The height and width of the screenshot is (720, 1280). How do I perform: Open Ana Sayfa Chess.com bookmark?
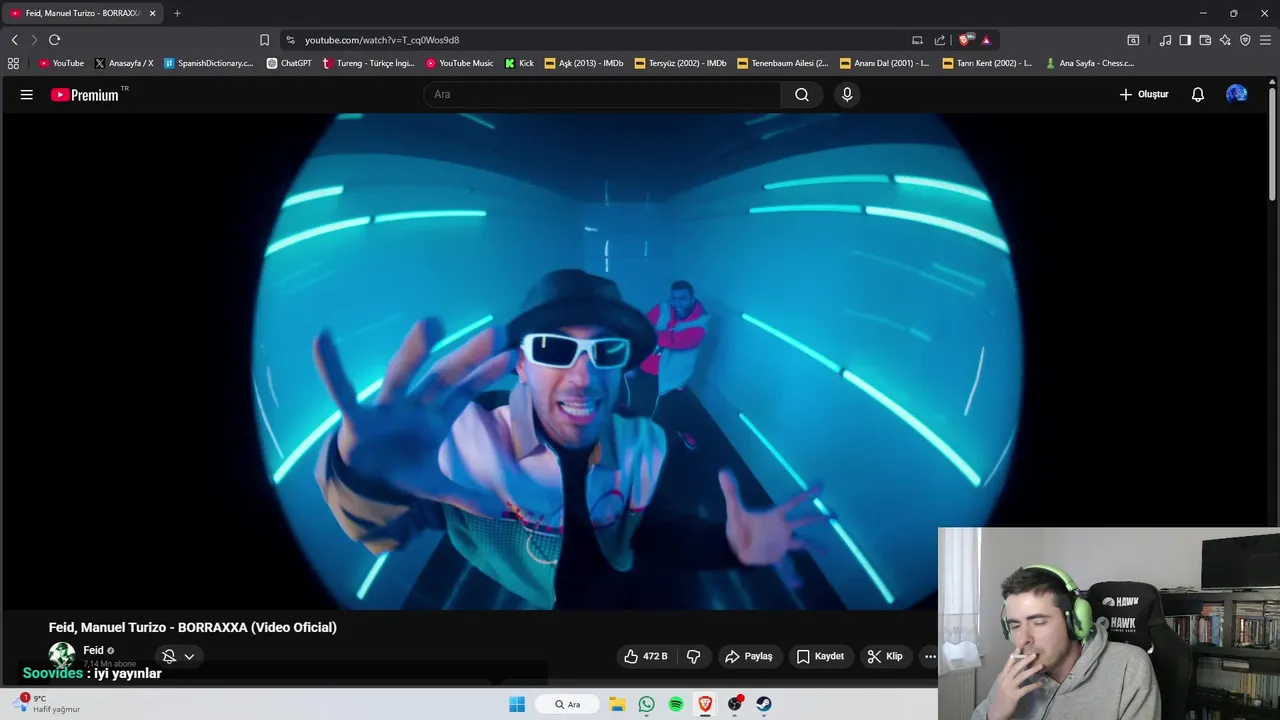pyautogui.click(x=1090, y=63)
